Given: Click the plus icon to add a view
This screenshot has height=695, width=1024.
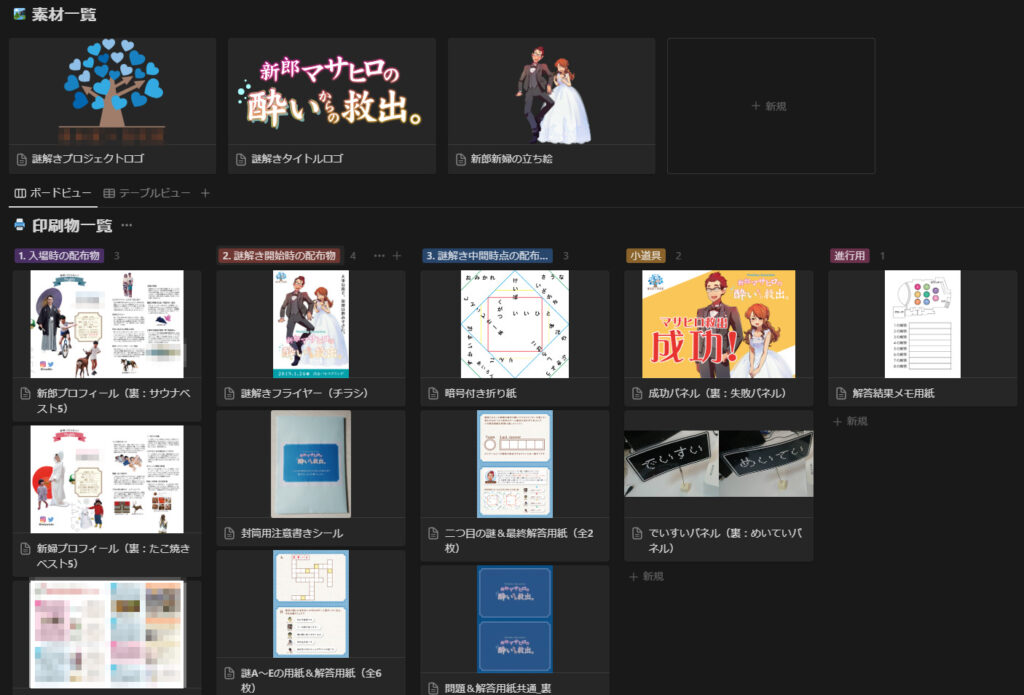Looking at the screenshot, I should [206, 193].
